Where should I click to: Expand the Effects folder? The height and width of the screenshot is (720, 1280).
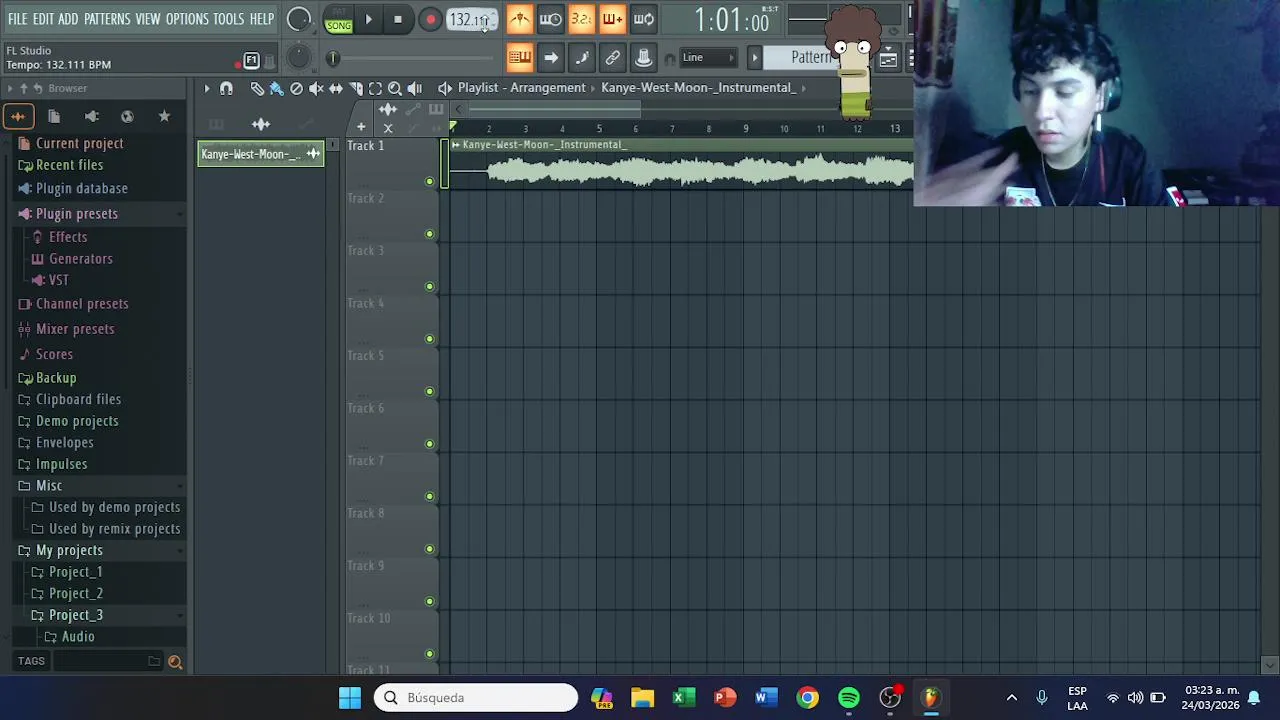68,237
